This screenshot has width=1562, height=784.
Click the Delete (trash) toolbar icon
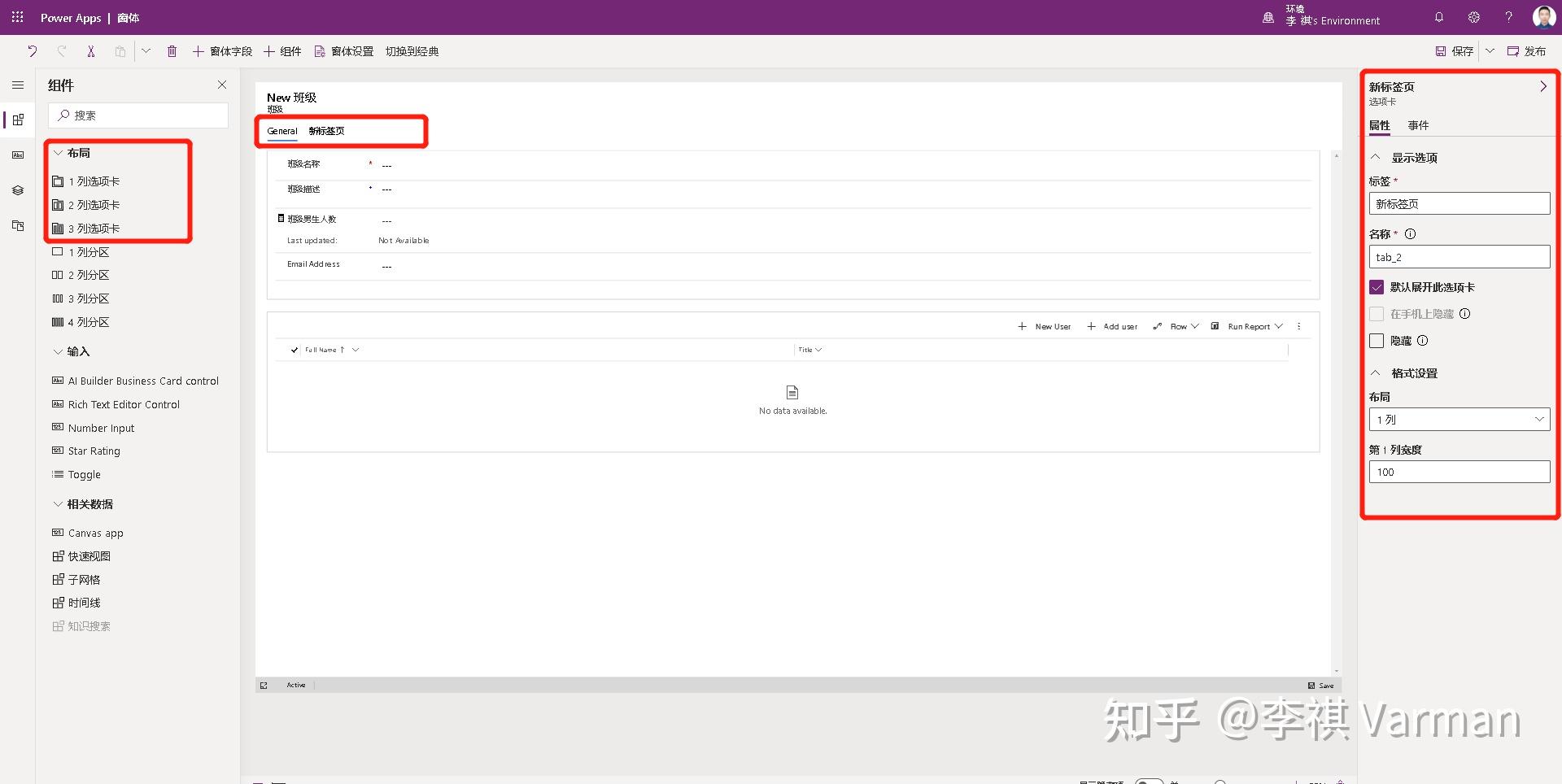tap(172, 51)
